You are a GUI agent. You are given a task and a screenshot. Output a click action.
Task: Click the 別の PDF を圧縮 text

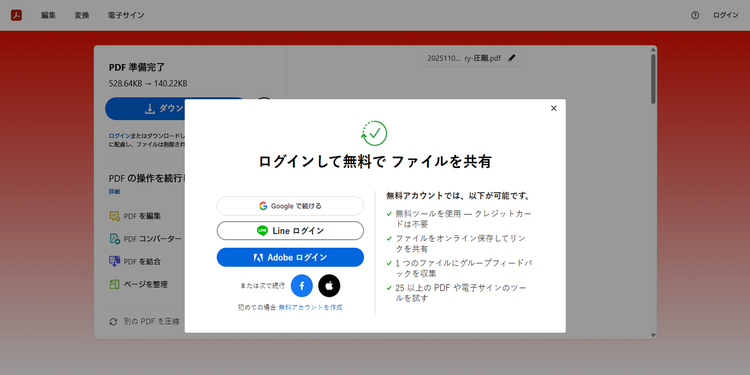click(x=151, y=322)
